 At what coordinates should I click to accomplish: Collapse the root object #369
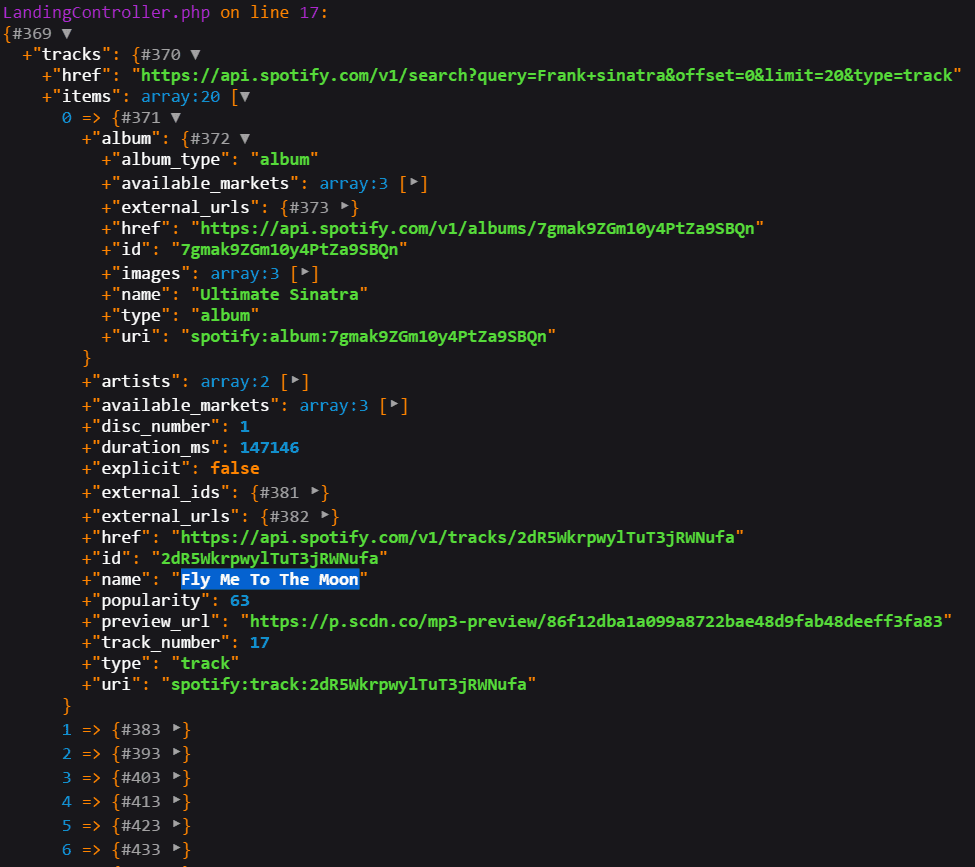67,34
